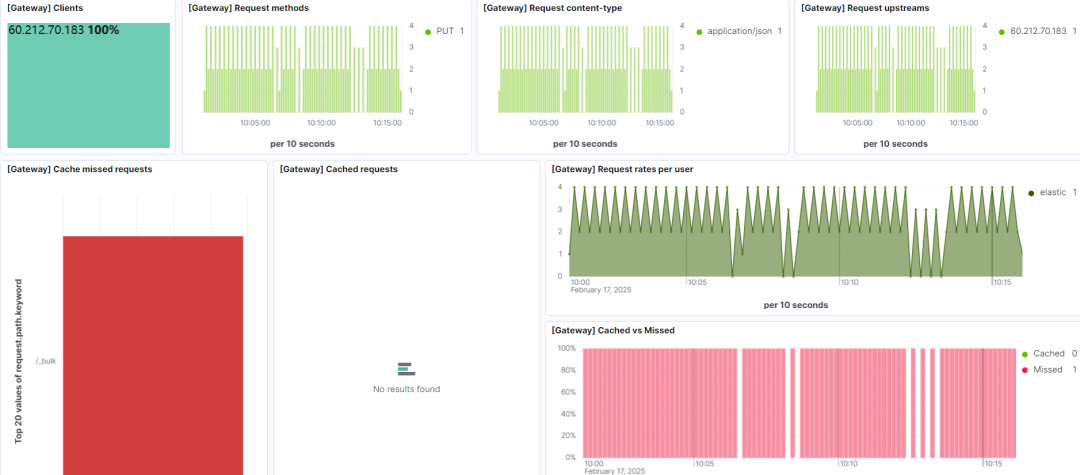This screenshot has width=1080, height=475.
Task: Click per 10 seconds label under Request rates
Action: pyautogui.click(x=796, y=305)
